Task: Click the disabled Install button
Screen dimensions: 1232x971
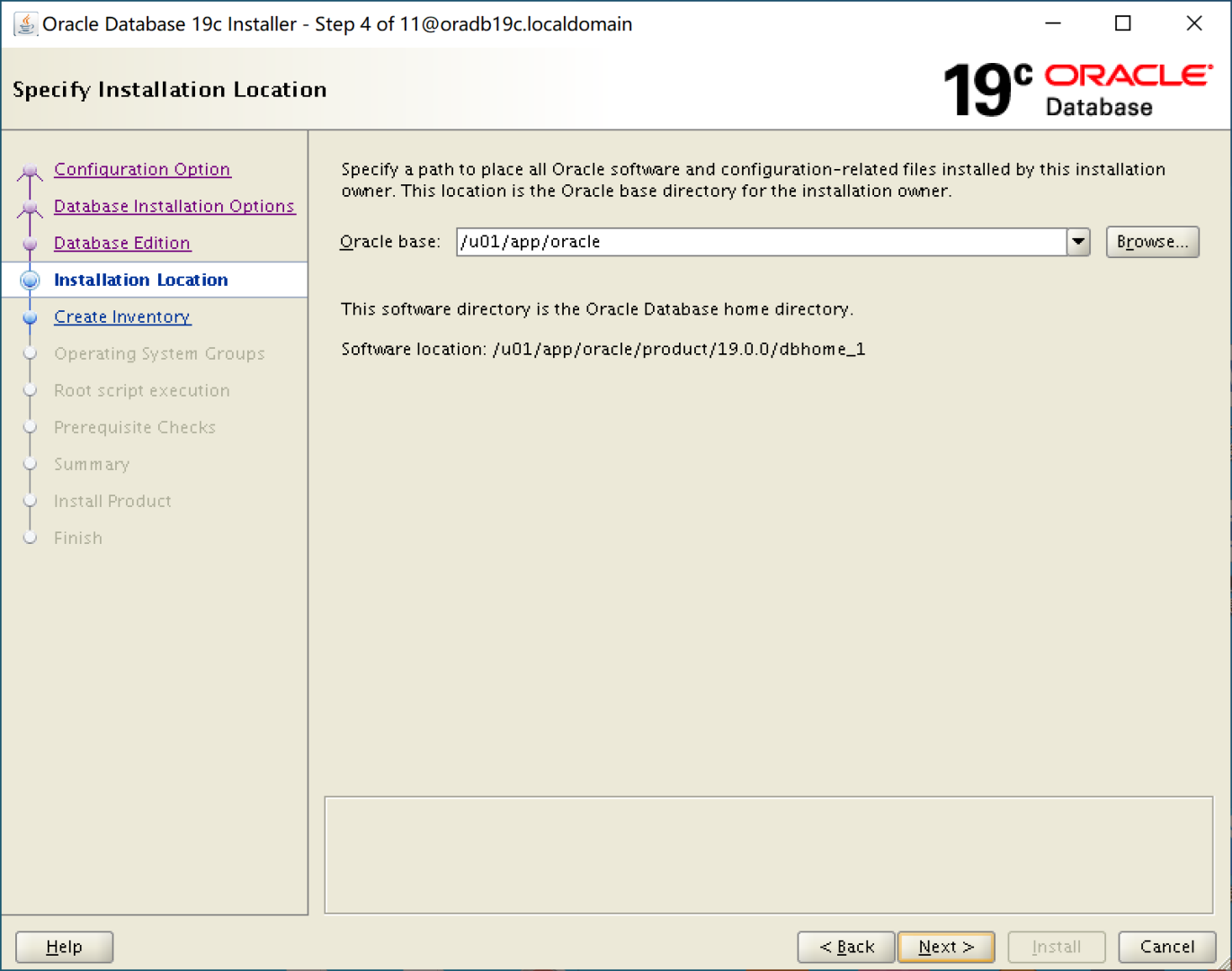Action: [x=1057, y=947]
